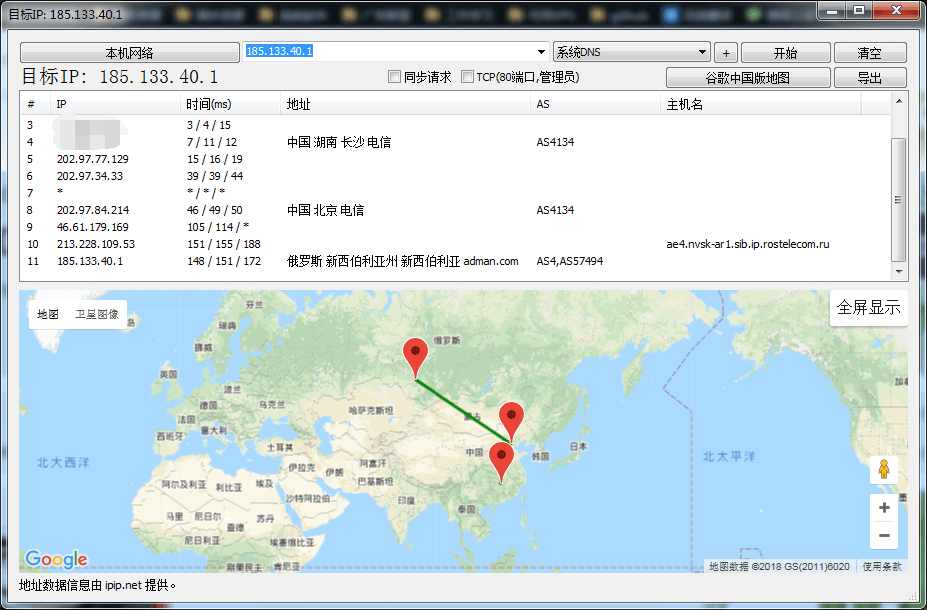Click 清空 to clear results
This screenshot has height=610, width=927.
click(869, 53)
